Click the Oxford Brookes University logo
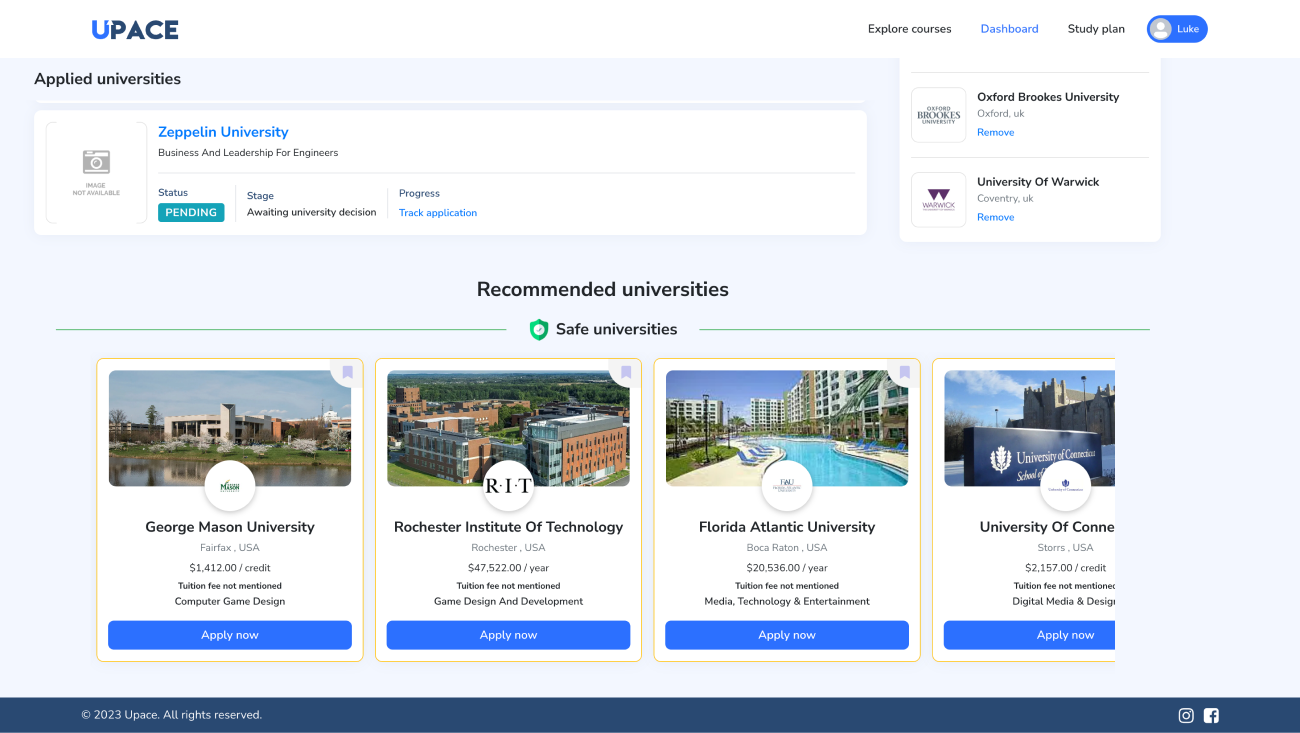1300x733 pixels. coord(938,115)
